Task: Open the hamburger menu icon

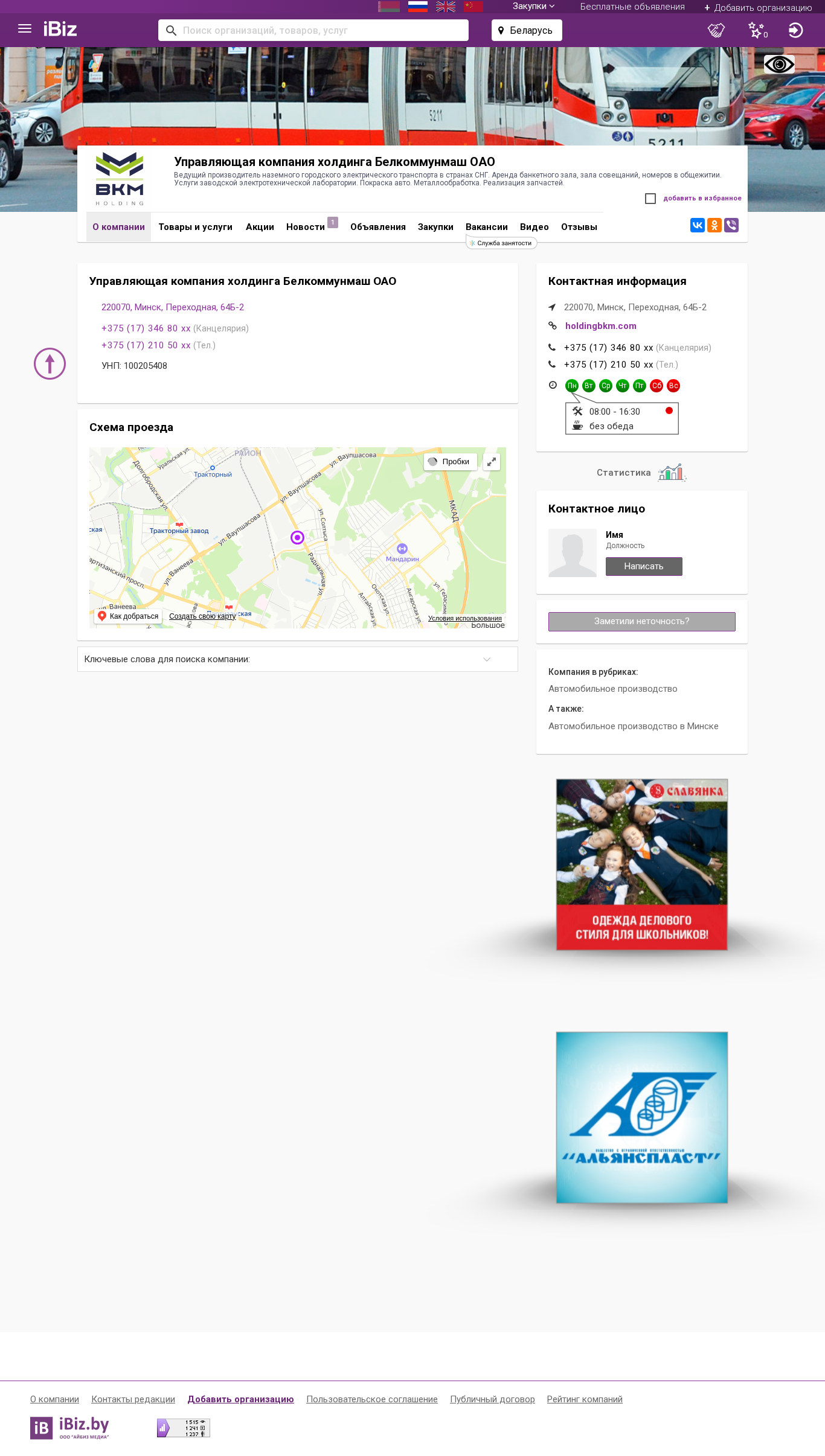Action: 25,29
